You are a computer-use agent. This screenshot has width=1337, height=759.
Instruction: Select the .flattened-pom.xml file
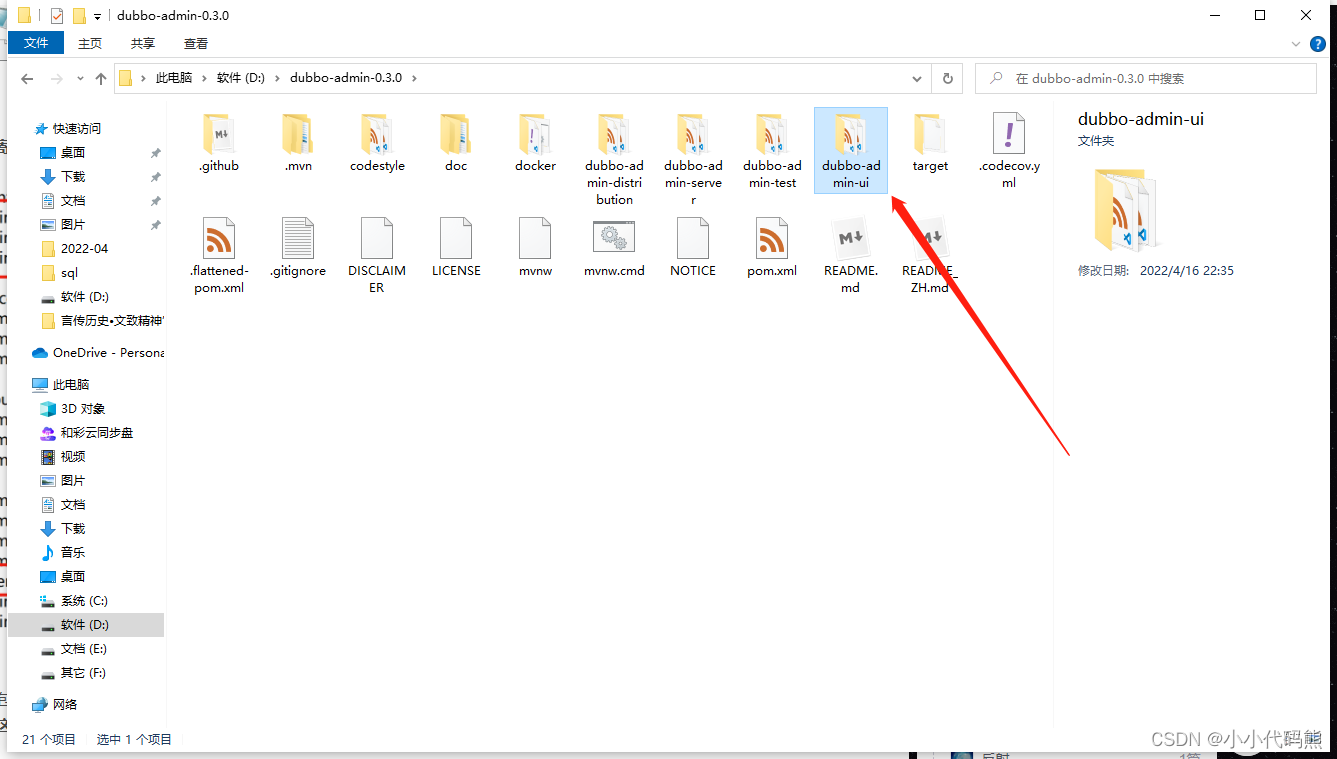point(218,256)
